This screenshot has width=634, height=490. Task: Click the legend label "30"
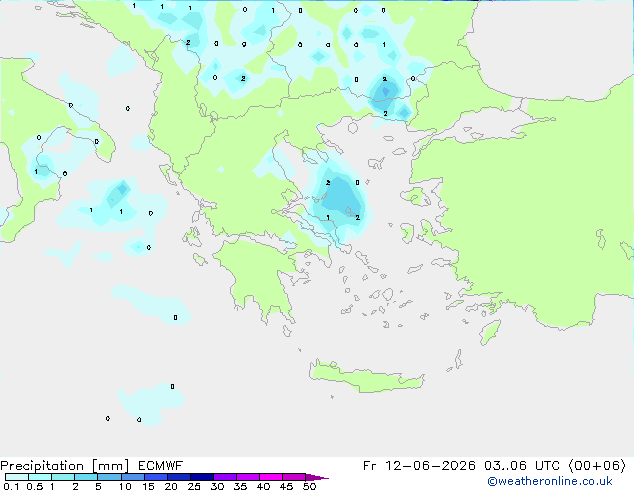coord(217,486)
